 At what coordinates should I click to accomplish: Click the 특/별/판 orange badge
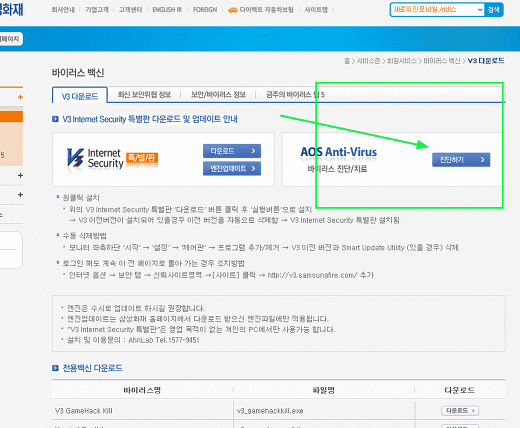pyautogui.click(x=142, y=158)
